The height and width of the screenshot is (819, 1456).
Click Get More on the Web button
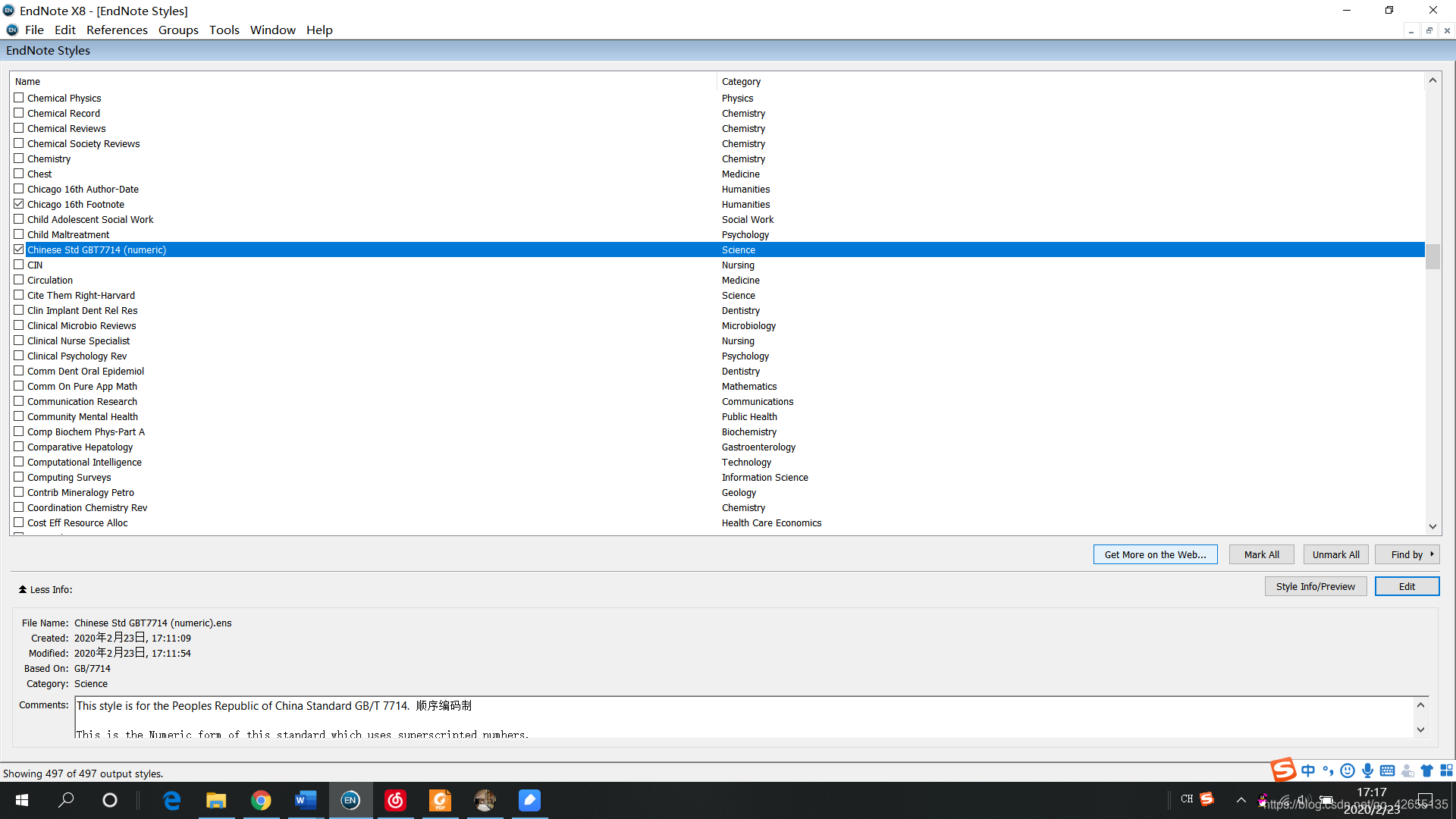click(x=1155, y=554)
